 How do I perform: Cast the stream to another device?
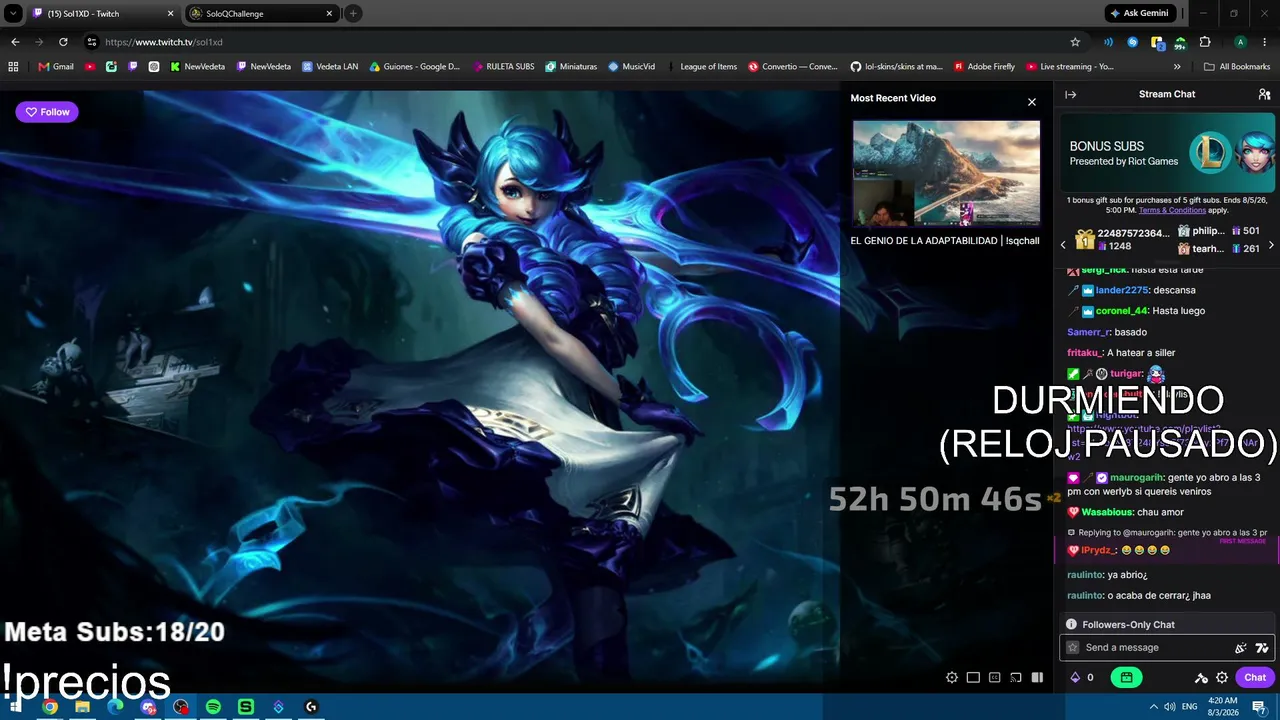pos(1016,677)
